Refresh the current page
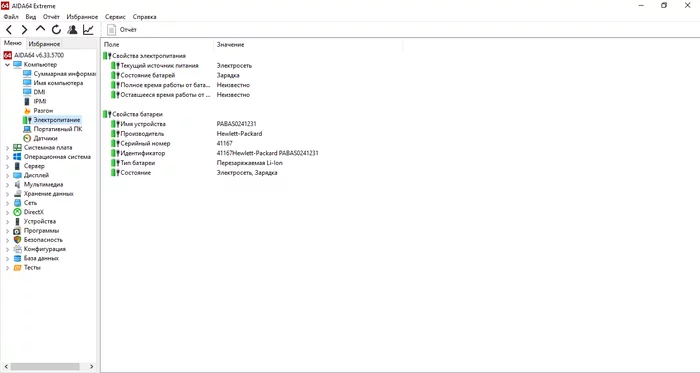This screenshot has width=700, height=373. tap(56, 30)
